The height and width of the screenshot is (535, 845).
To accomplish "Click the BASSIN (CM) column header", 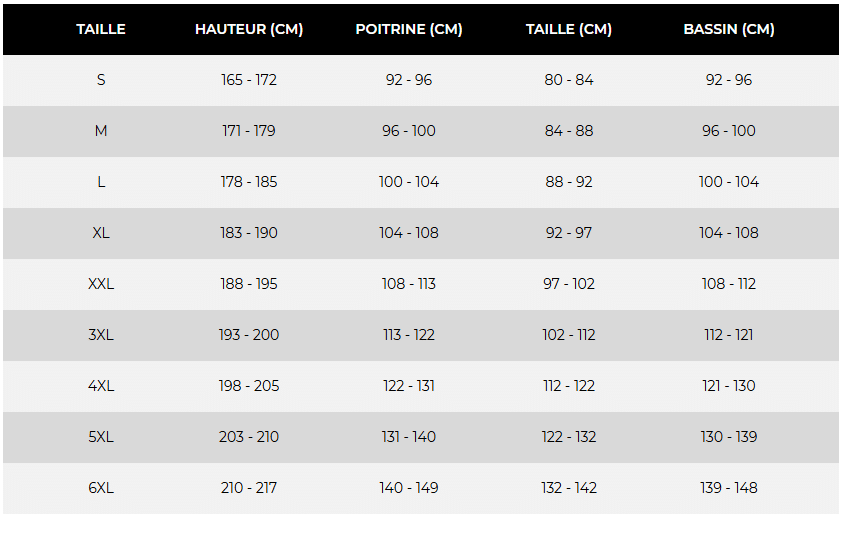I will point(729,29).
